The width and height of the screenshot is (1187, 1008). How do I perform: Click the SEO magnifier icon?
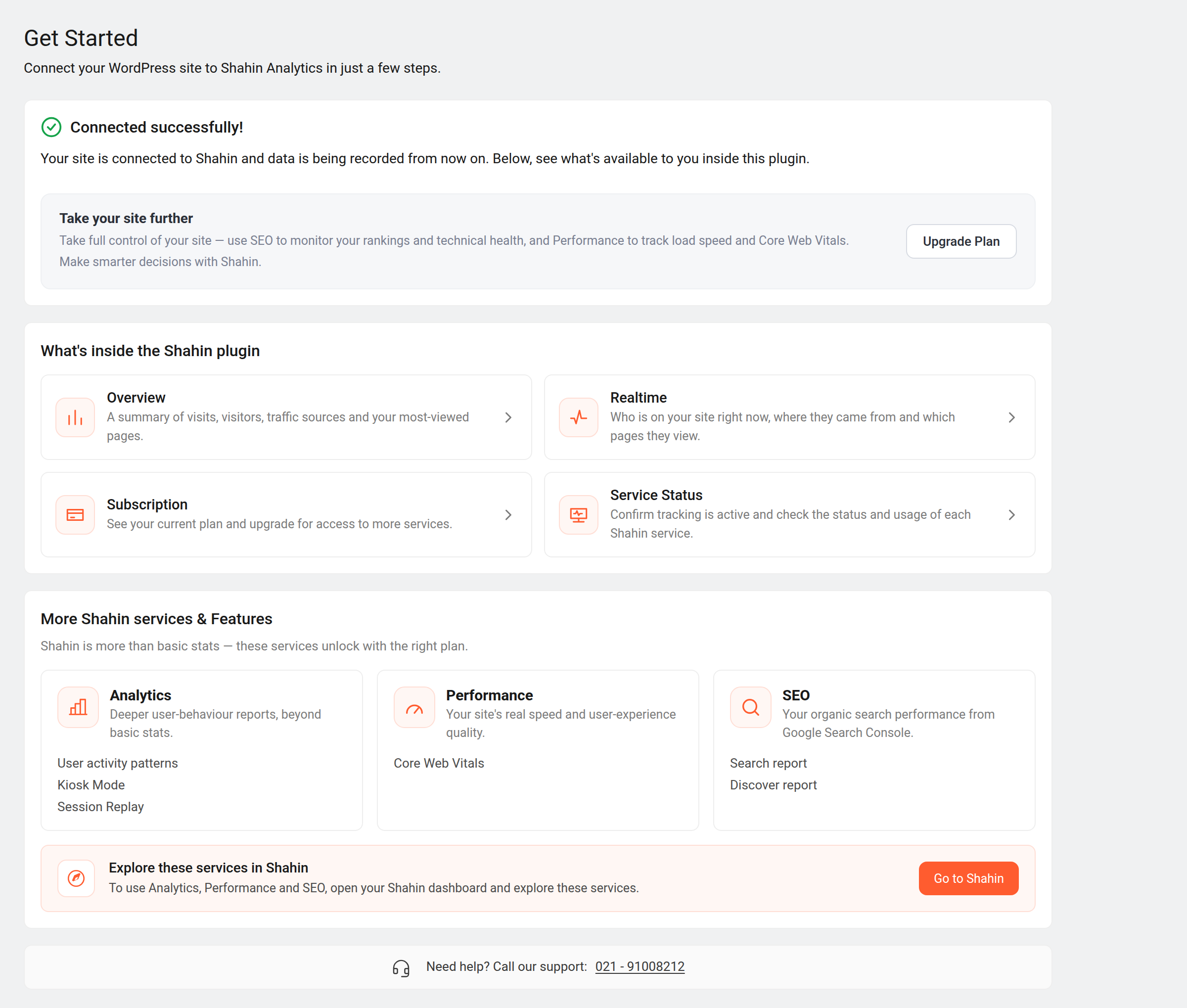click(x=750, y=707)
